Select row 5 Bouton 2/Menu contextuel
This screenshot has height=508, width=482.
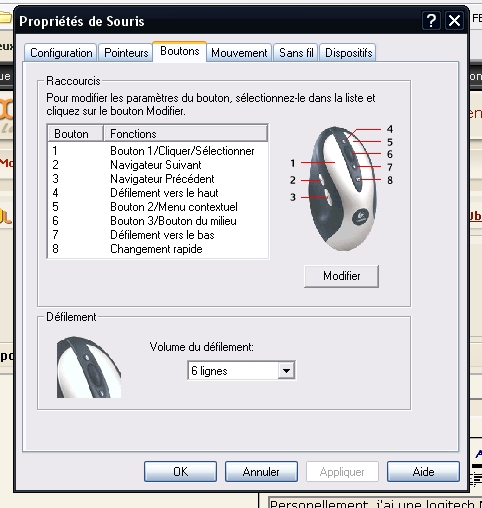(158, 207)
